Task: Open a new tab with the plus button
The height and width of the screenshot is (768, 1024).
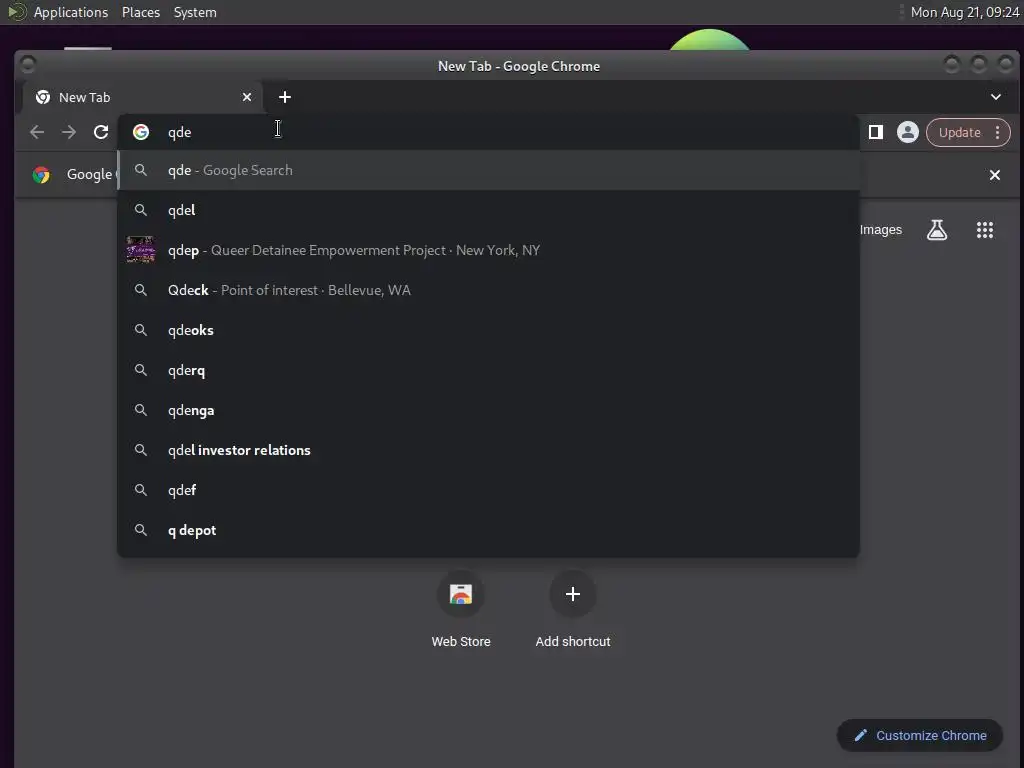Action: [x=285, y=97]
